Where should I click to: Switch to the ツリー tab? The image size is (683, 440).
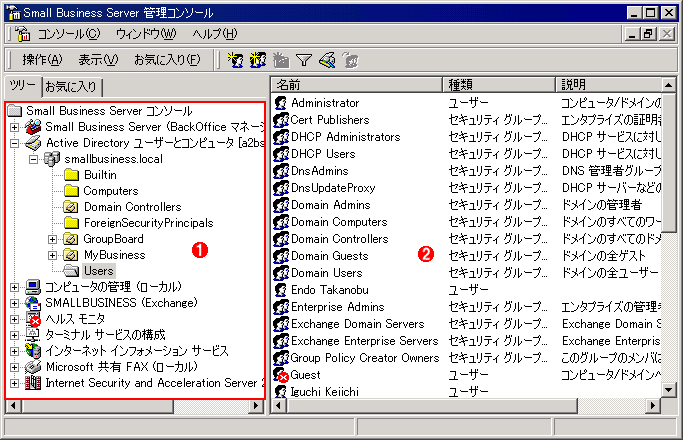pyautogui.click(x=23, y=86)
